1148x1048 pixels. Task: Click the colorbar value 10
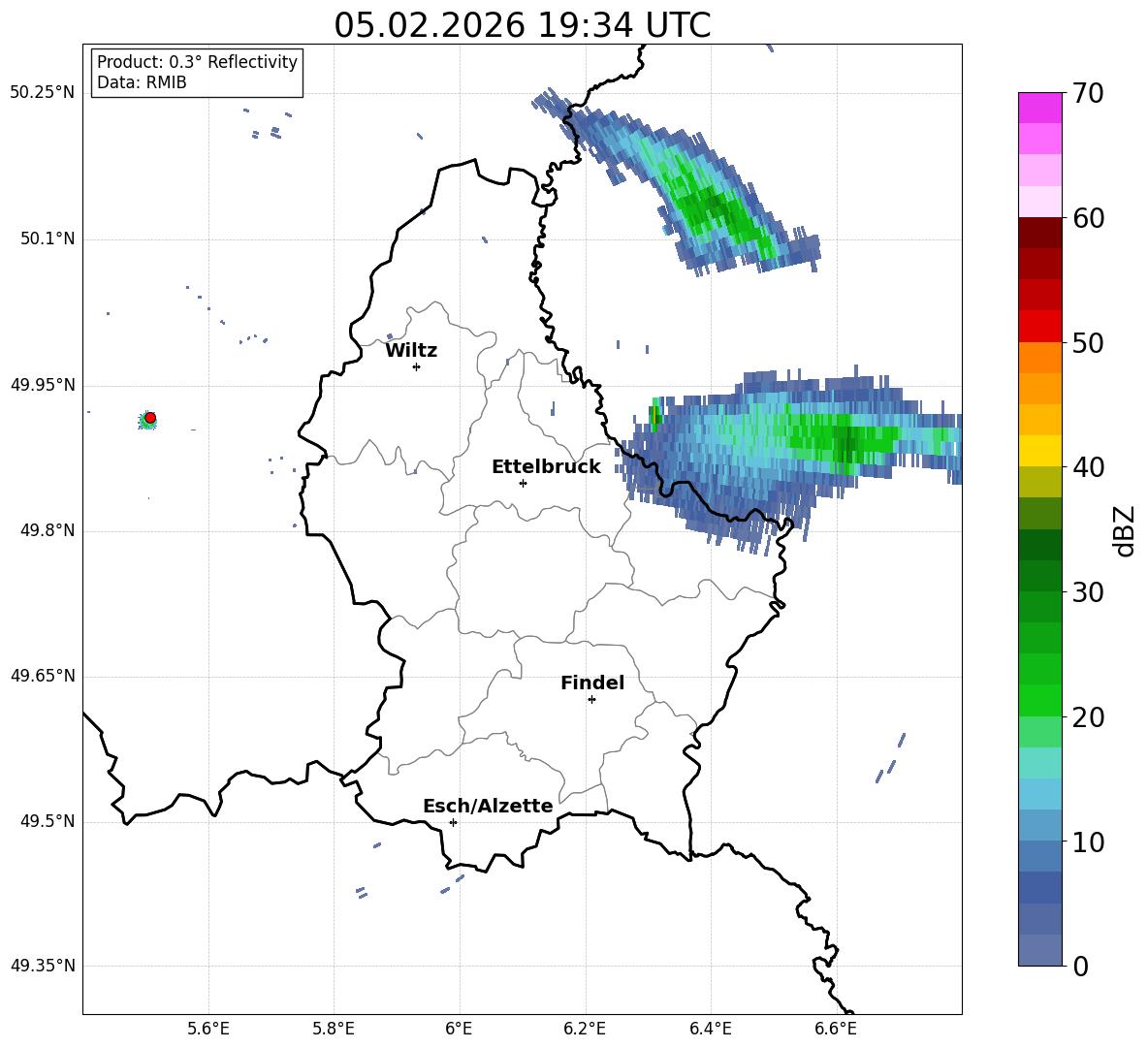pyautogui.click(x=1088, y=842)
